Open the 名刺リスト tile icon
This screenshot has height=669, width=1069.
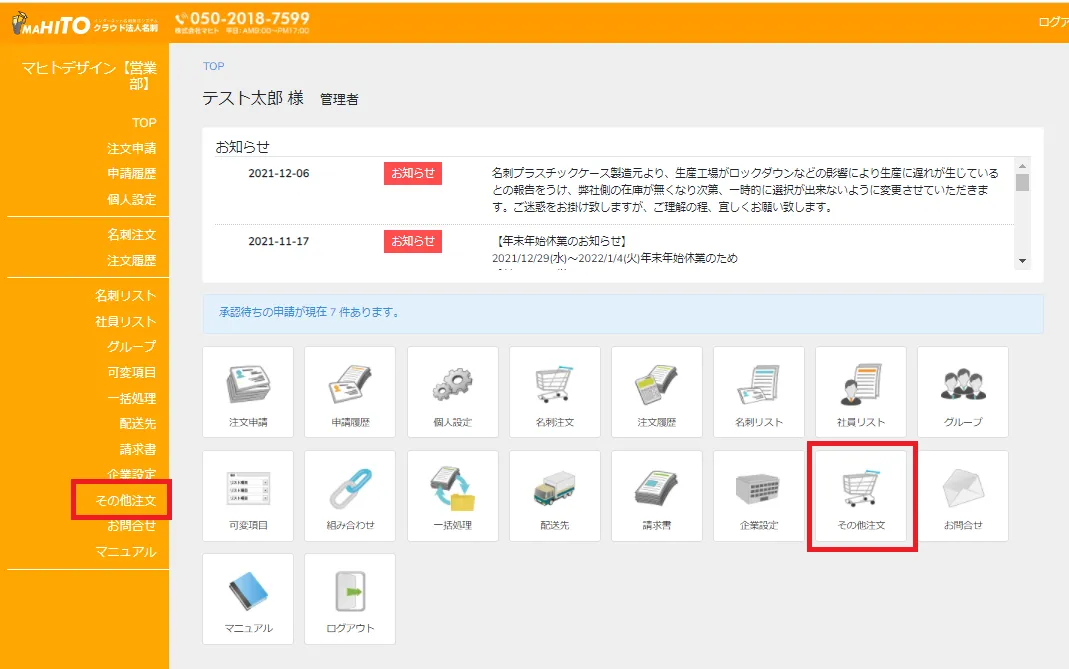click(758, 385)
